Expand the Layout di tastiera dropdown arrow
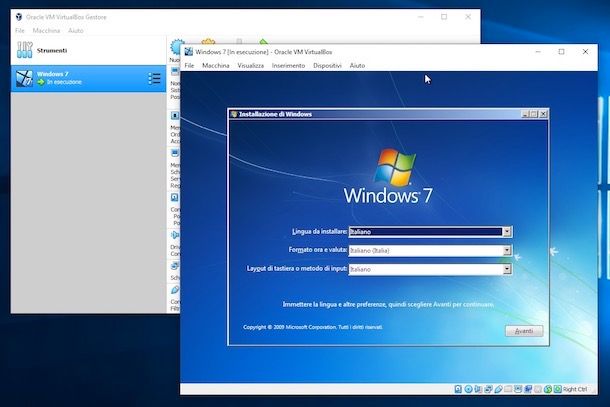This screenshot has height=407, width=610. click(507, 269)
